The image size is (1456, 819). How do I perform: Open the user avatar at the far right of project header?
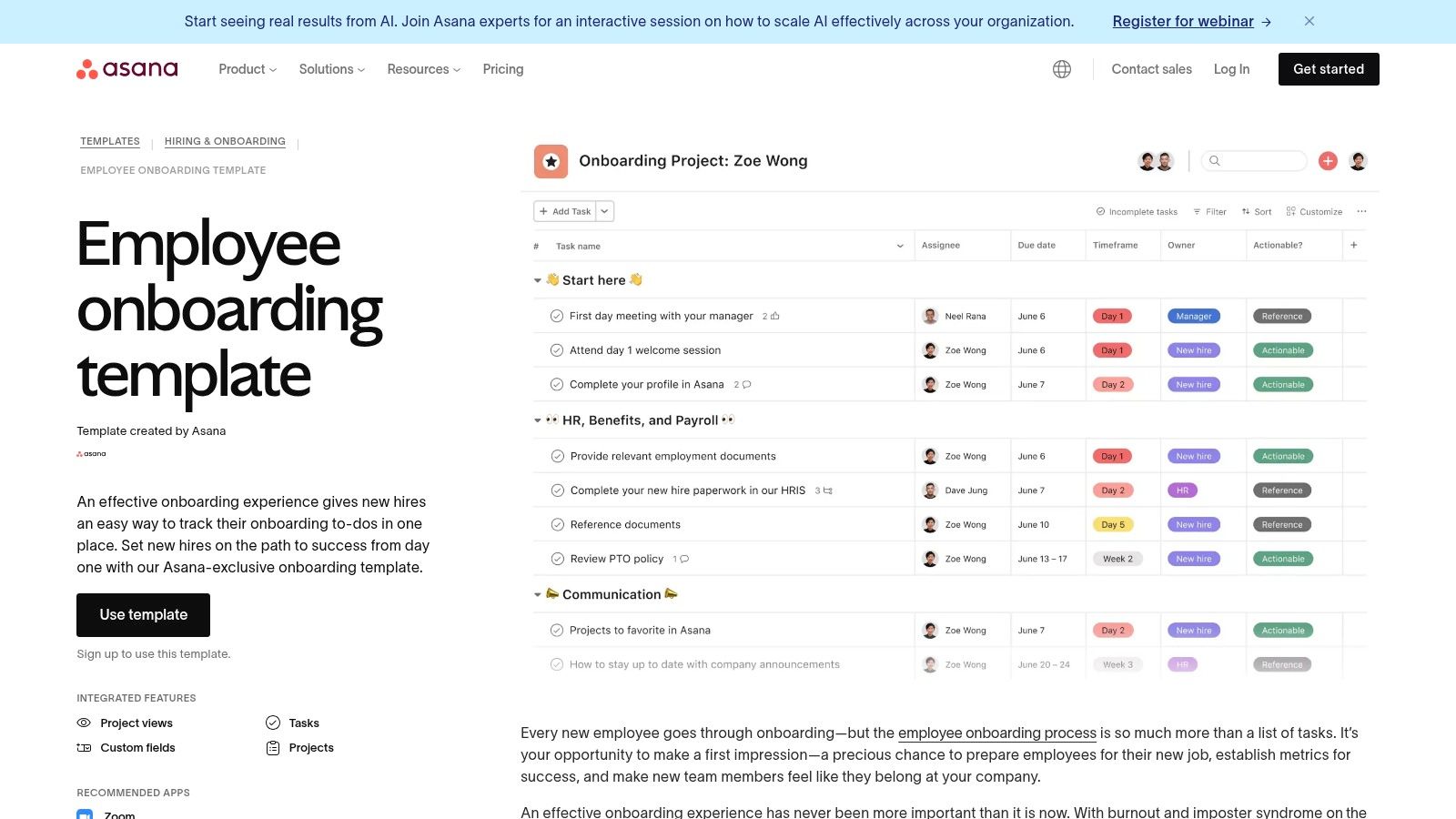click(x=1358, y=161)
